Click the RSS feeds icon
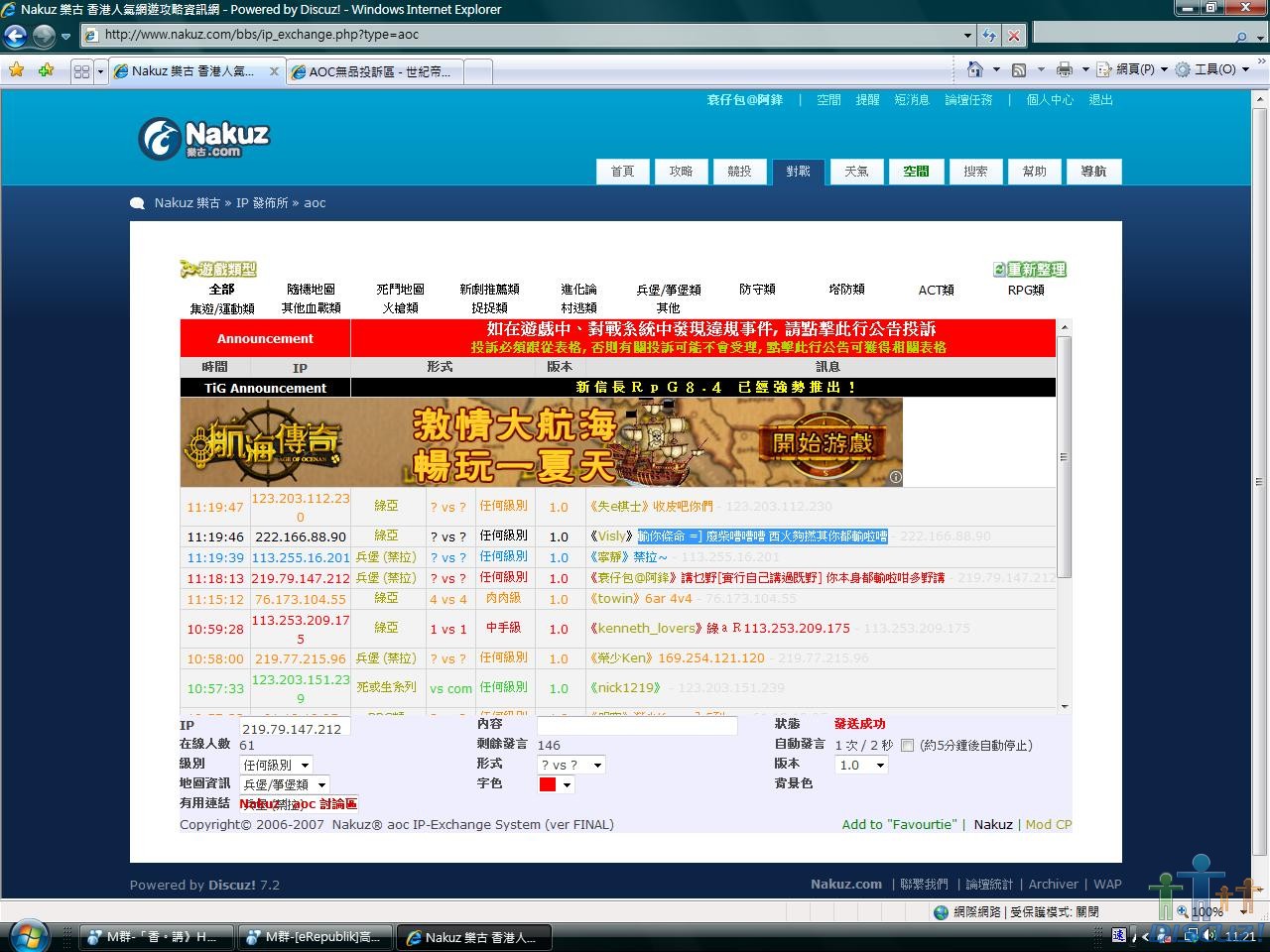Screen dimensions: 1270x952 tap(1019, 69)
